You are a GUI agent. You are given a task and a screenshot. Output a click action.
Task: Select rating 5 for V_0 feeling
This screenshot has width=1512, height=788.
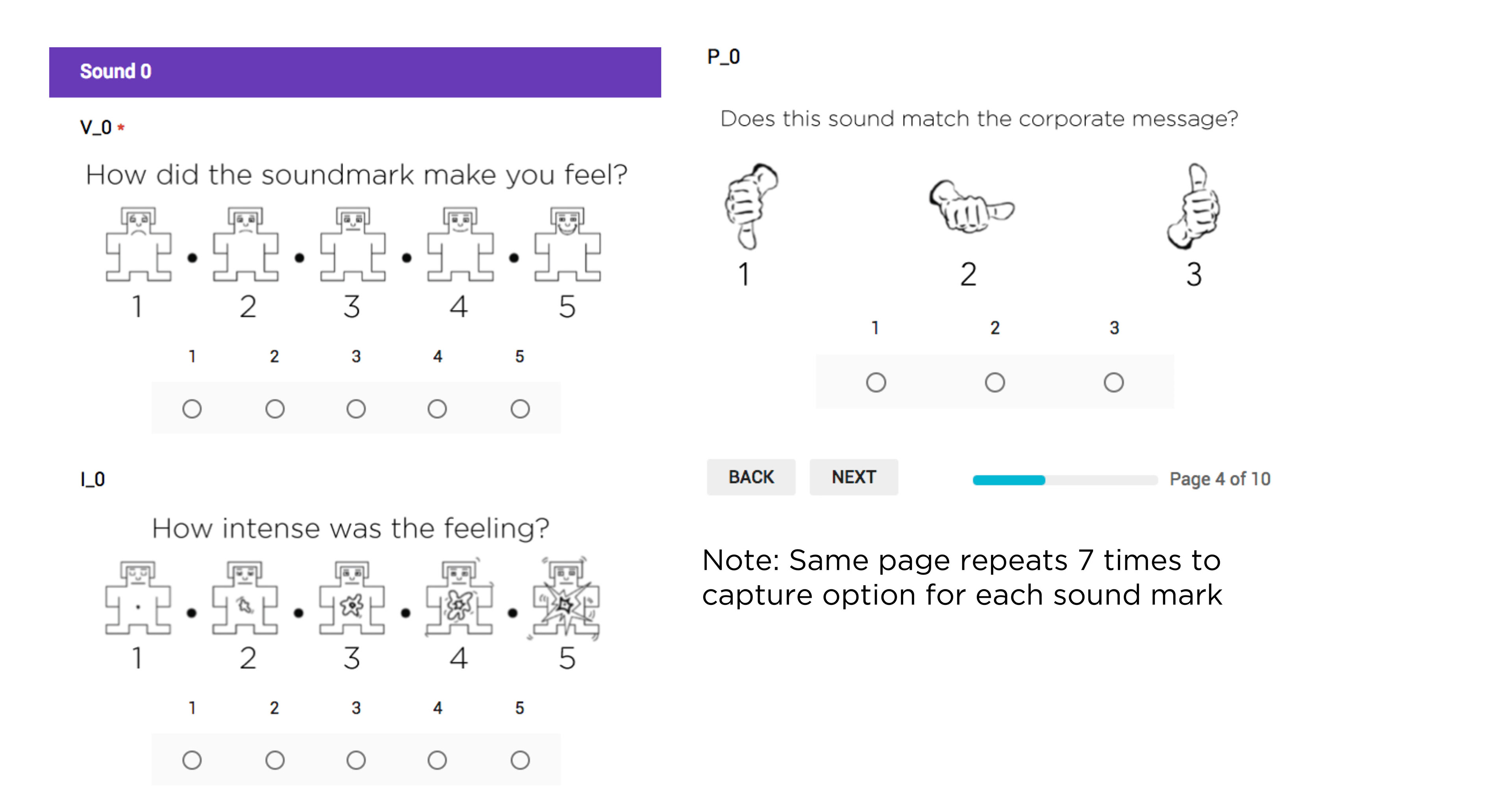pos(520,409)
